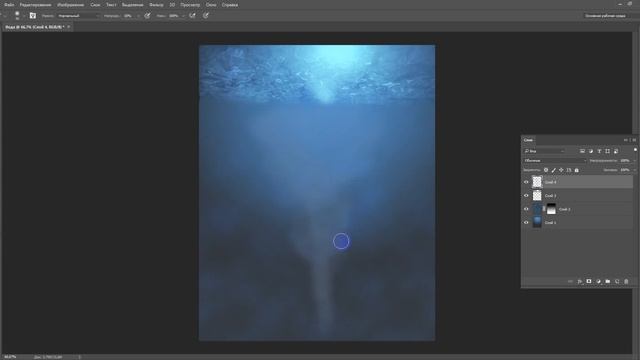
Task: Hide Слой 2 with eye icon
Action: 526,209
